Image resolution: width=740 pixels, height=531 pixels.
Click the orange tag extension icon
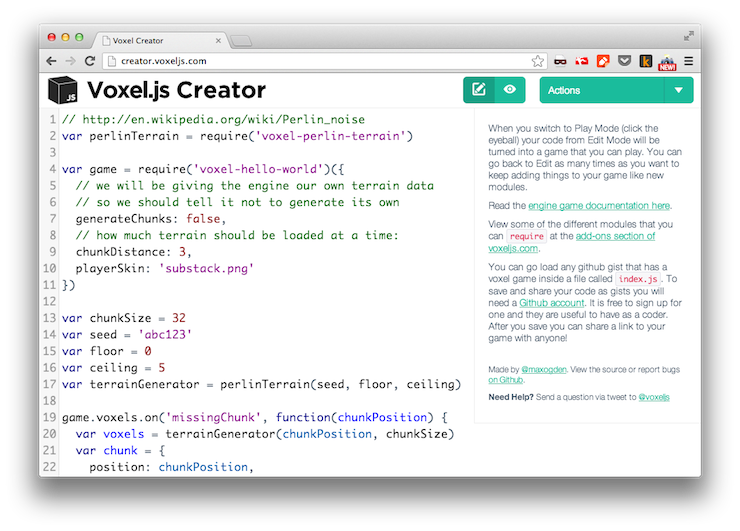click(603, 61)
